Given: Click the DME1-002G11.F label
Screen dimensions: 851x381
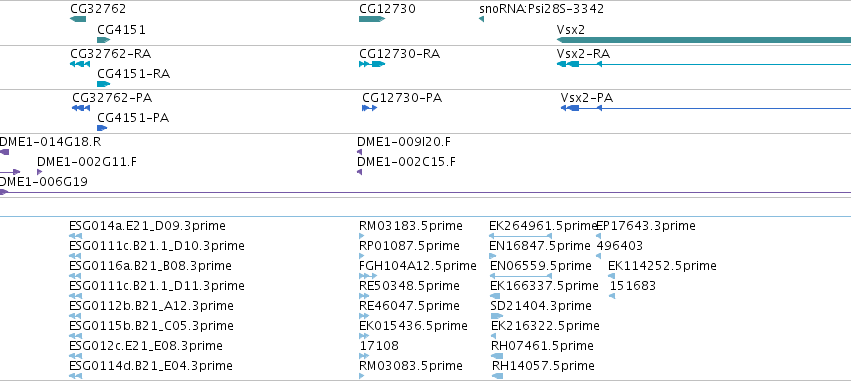Looking at the screenshot, I should pyautogui.click(x=87, y=162).
